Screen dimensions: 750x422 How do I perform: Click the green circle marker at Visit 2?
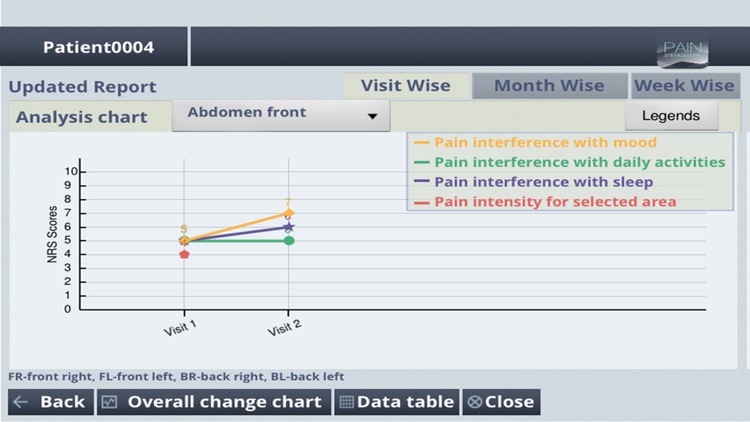pyautogui.click(x=289, y=240)
